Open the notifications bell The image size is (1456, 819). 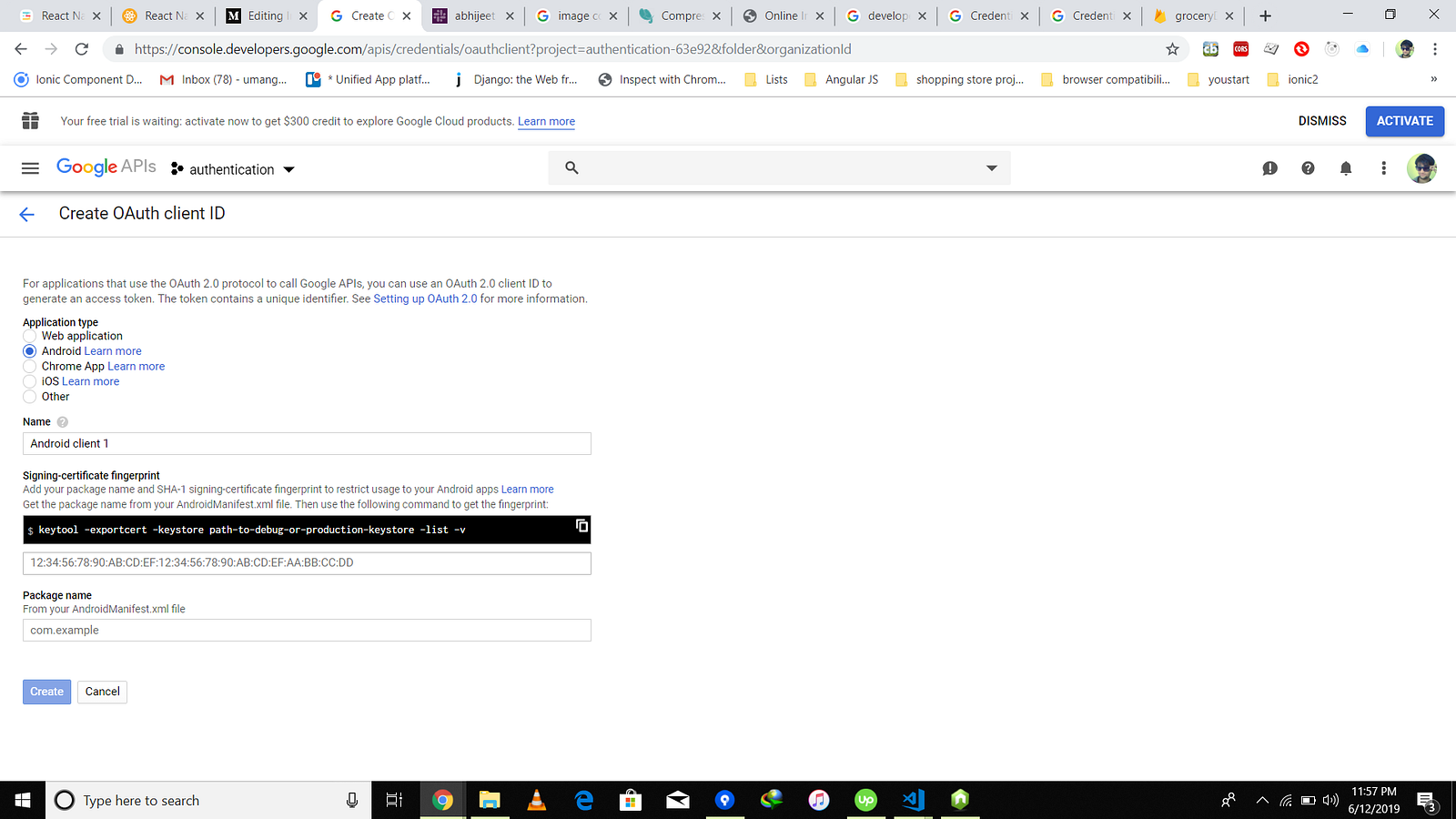1346,168
